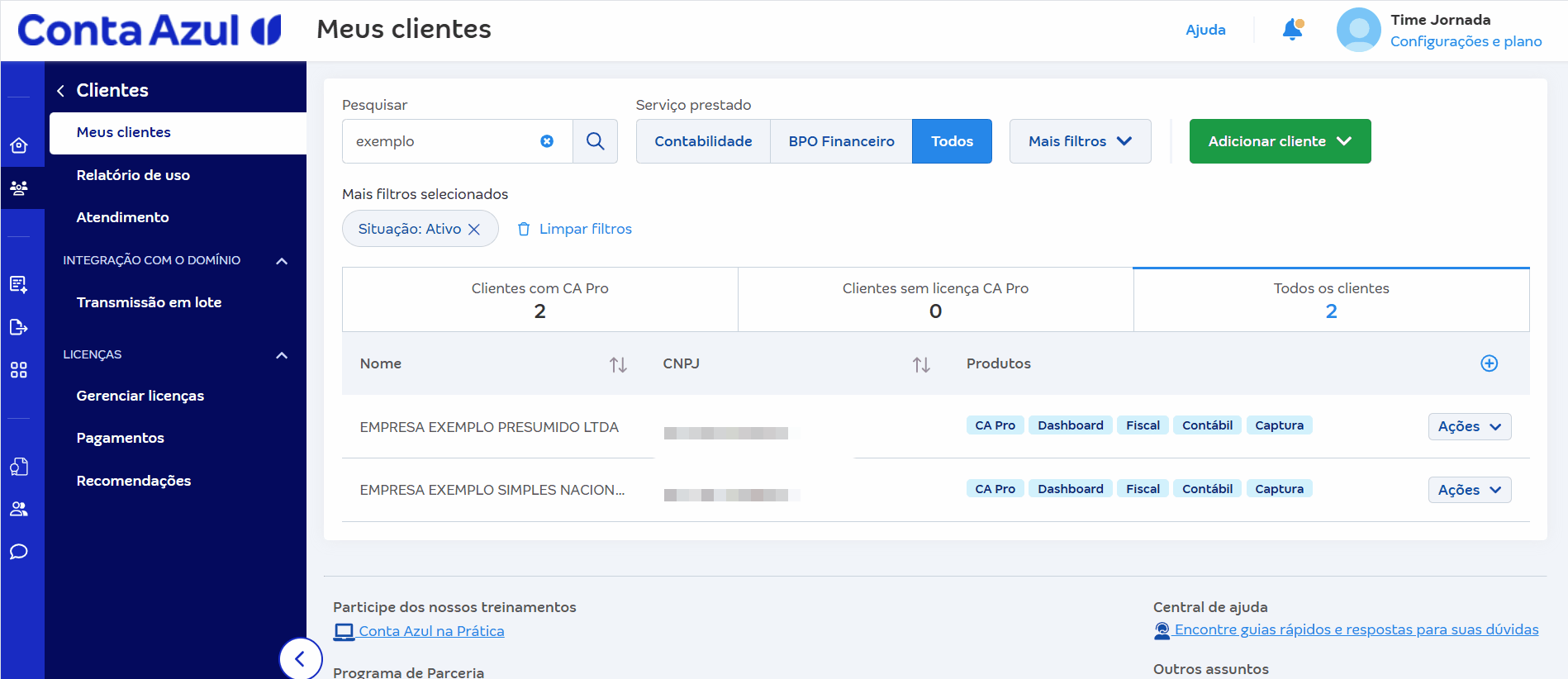Screen dimensions: 1568x679
Task: Click EMPRESA EXEMPLO PRESUMIDO LTDA name
Action: coord(489,427)
